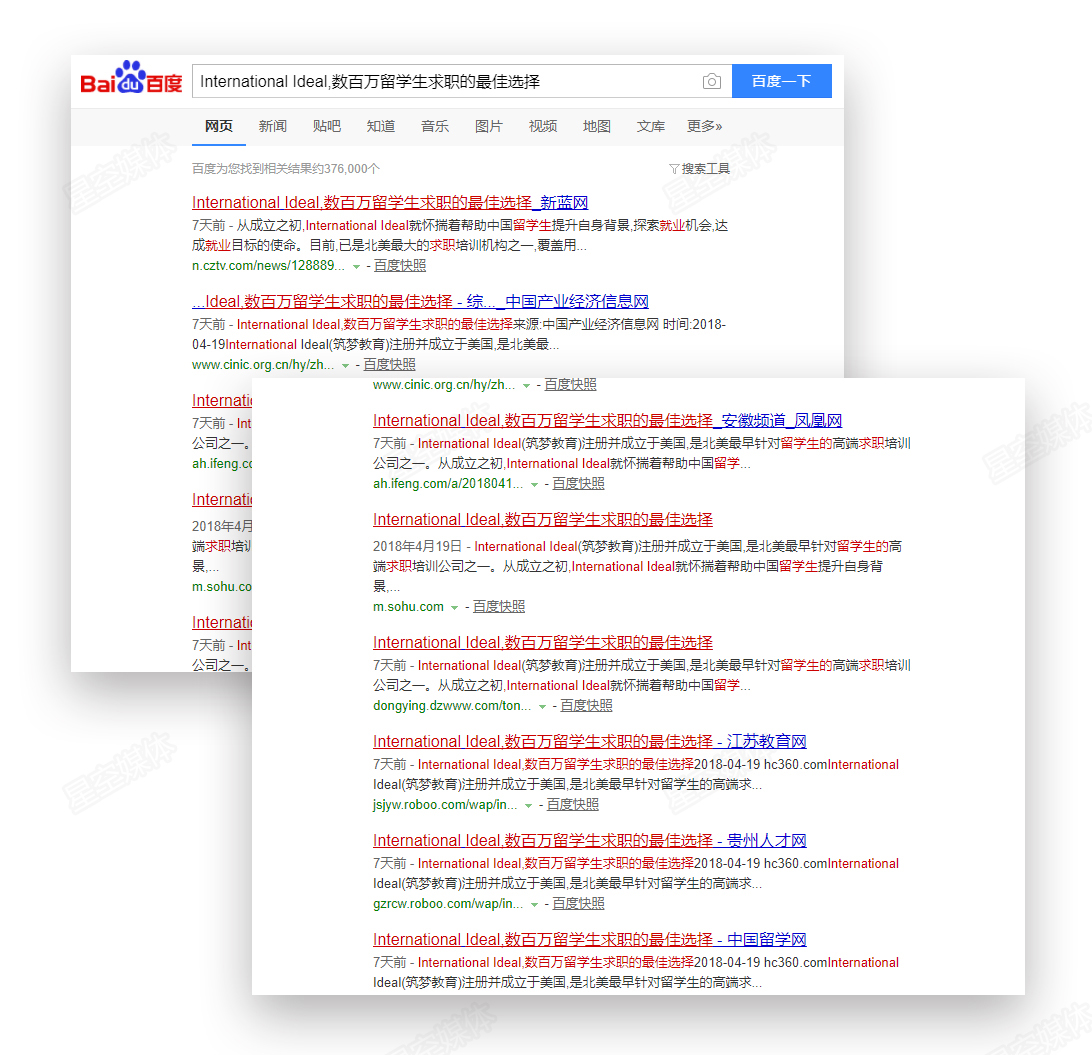Open the 中国产业经济信息网 result title
This screenshot has width=1092, height=1055.
(x=421, y=302)
